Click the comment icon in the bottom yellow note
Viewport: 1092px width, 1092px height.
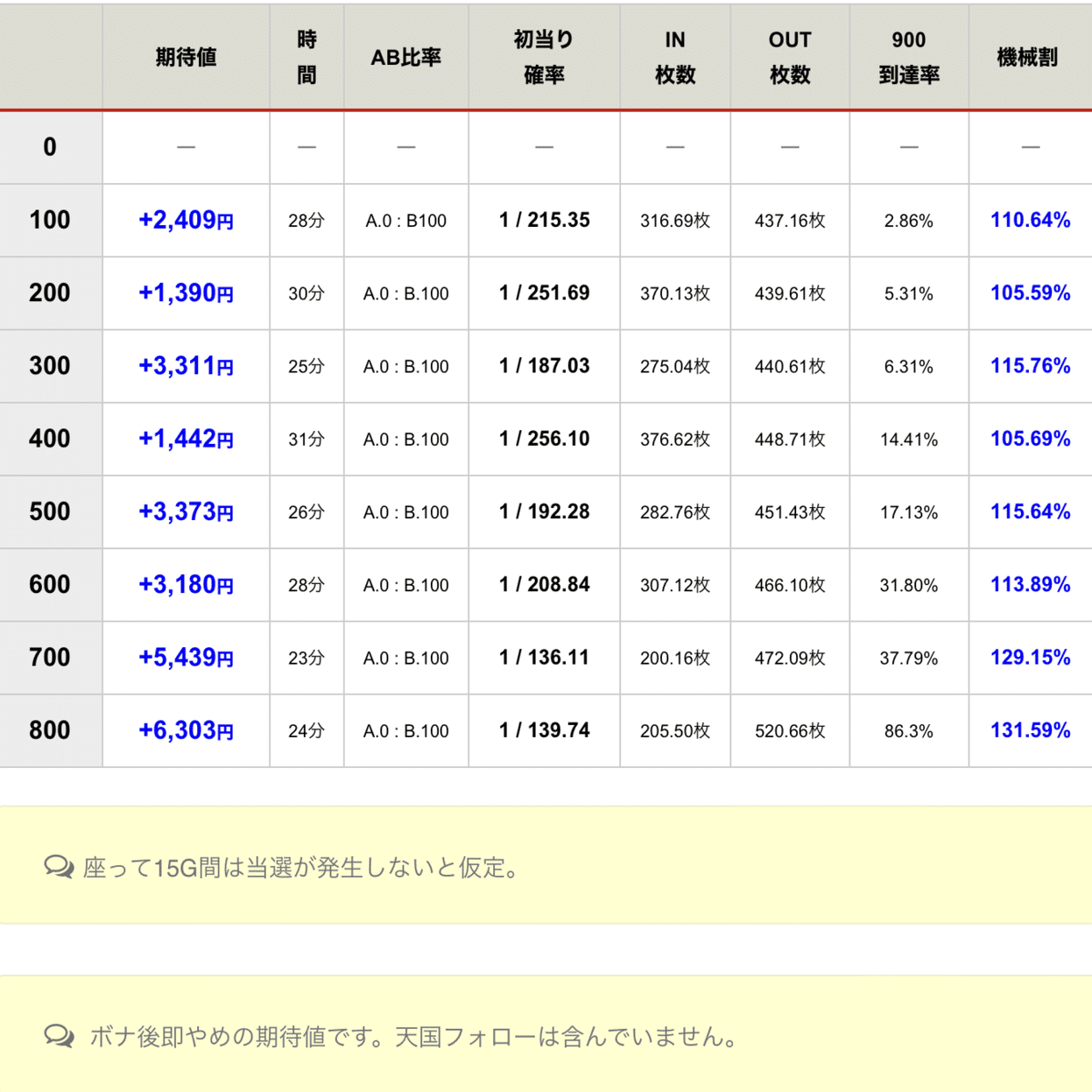[59, 1035]
